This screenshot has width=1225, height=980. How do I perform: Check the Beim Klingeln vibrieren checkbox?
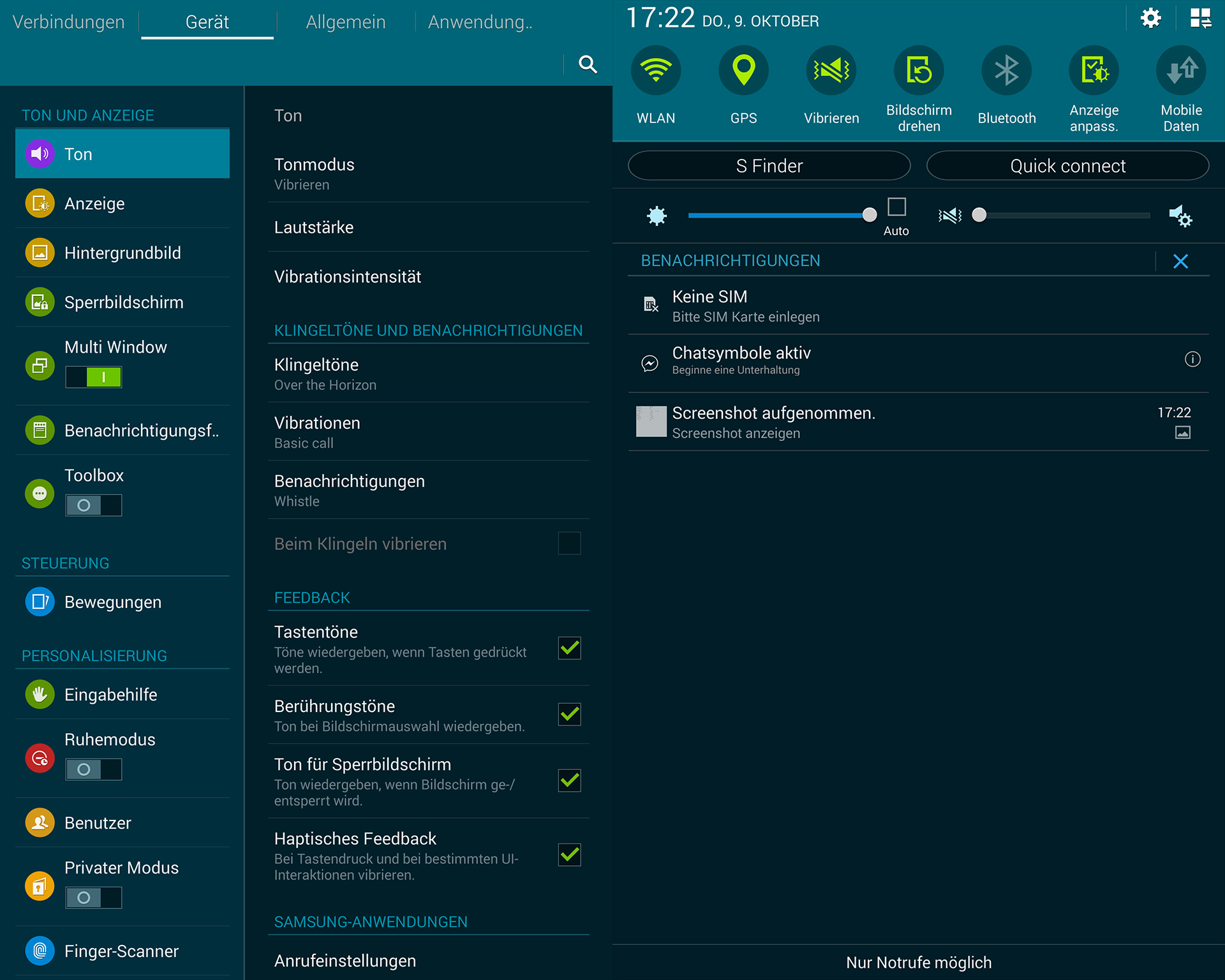569,544
